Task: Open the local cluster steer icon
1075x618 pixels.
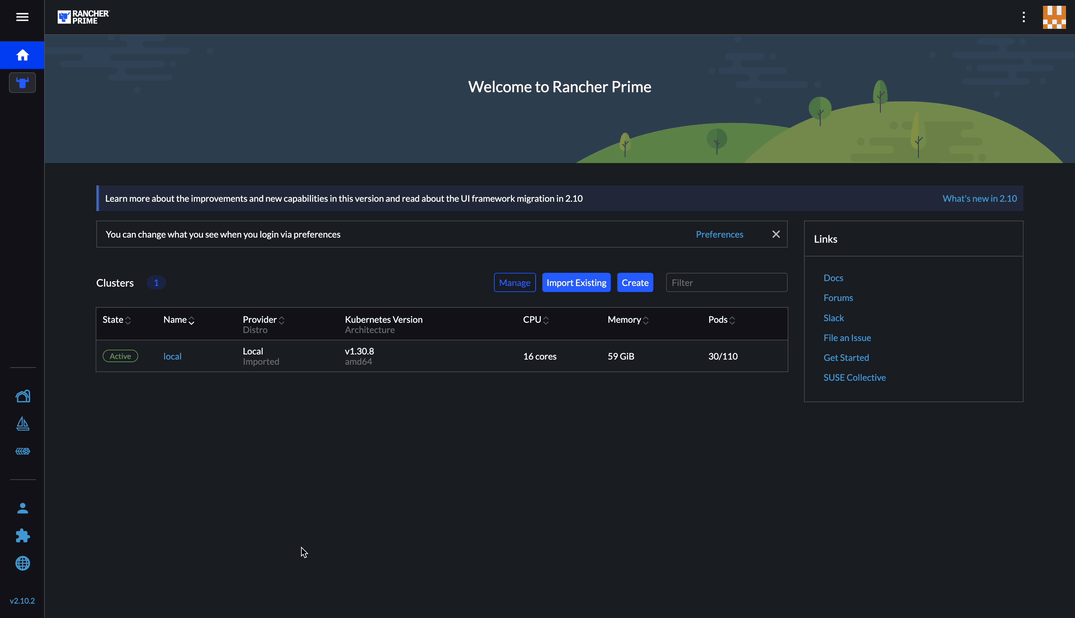Action: tap(22, 82)
